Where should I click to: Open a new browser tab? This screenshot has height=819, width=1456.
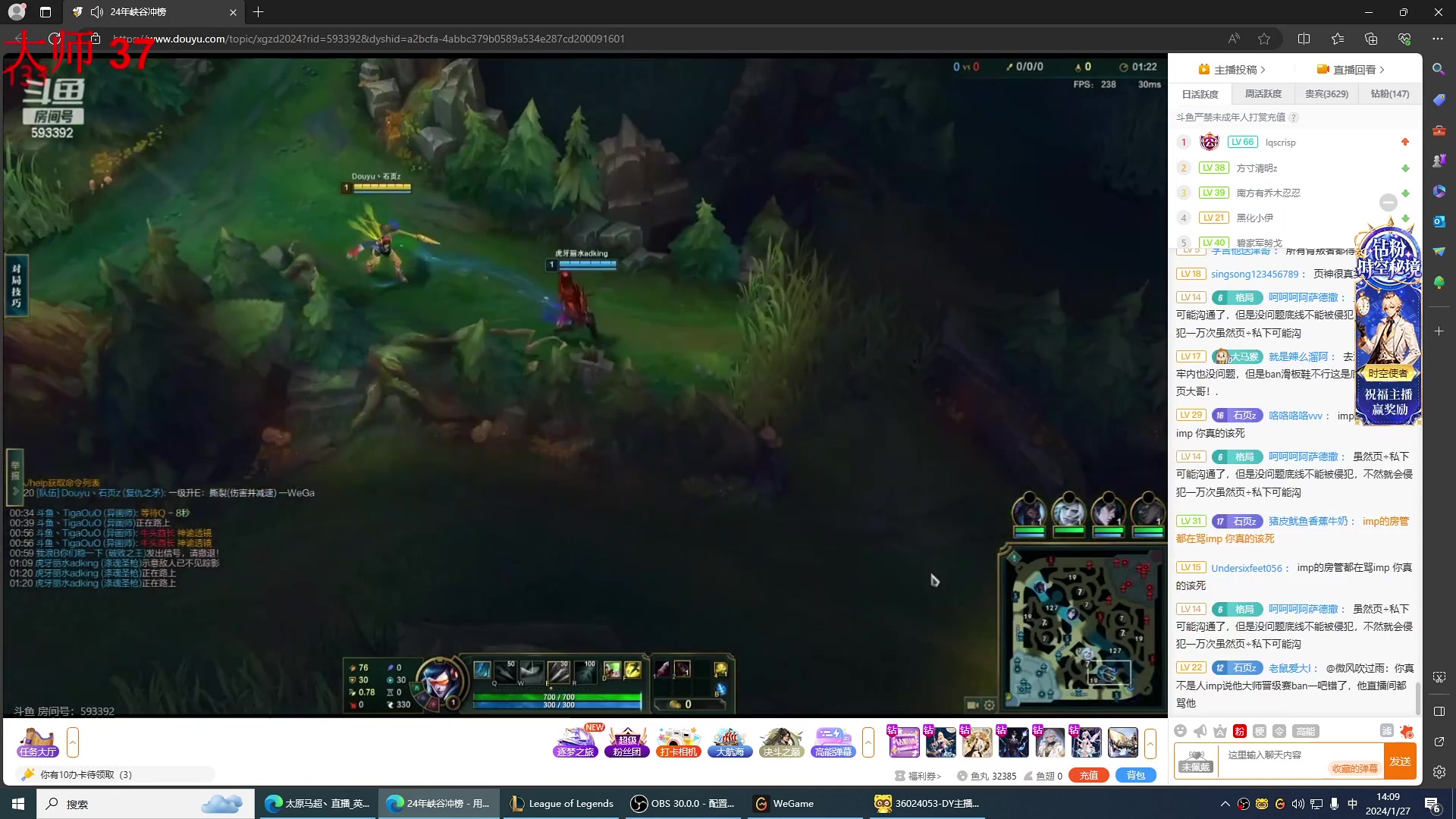click(x=259, y=12)
